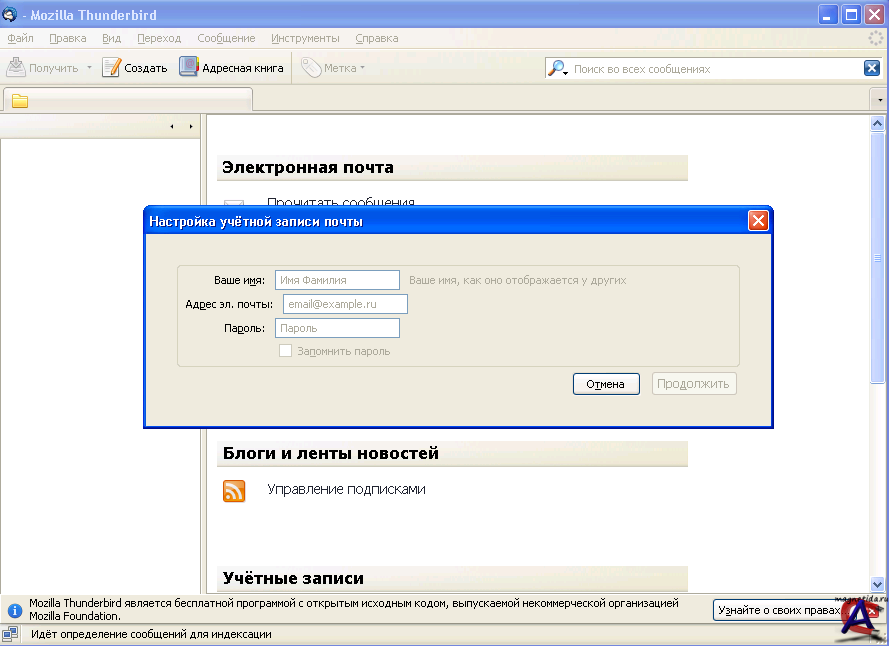The width and height of the screenshot is (889, 646).
Task: Open the tab list dropdown arrow
Action: (x=879, y=101)
